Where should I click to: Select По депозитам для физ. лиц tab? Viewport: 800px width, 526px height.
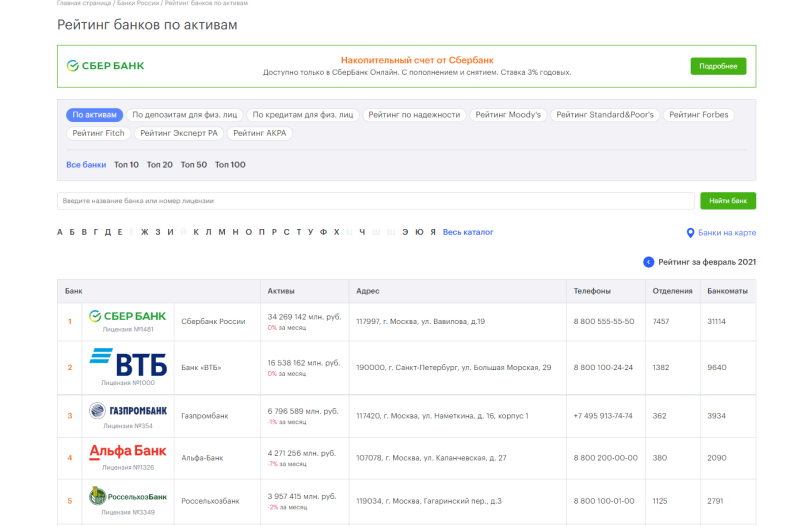click(185, 115)
